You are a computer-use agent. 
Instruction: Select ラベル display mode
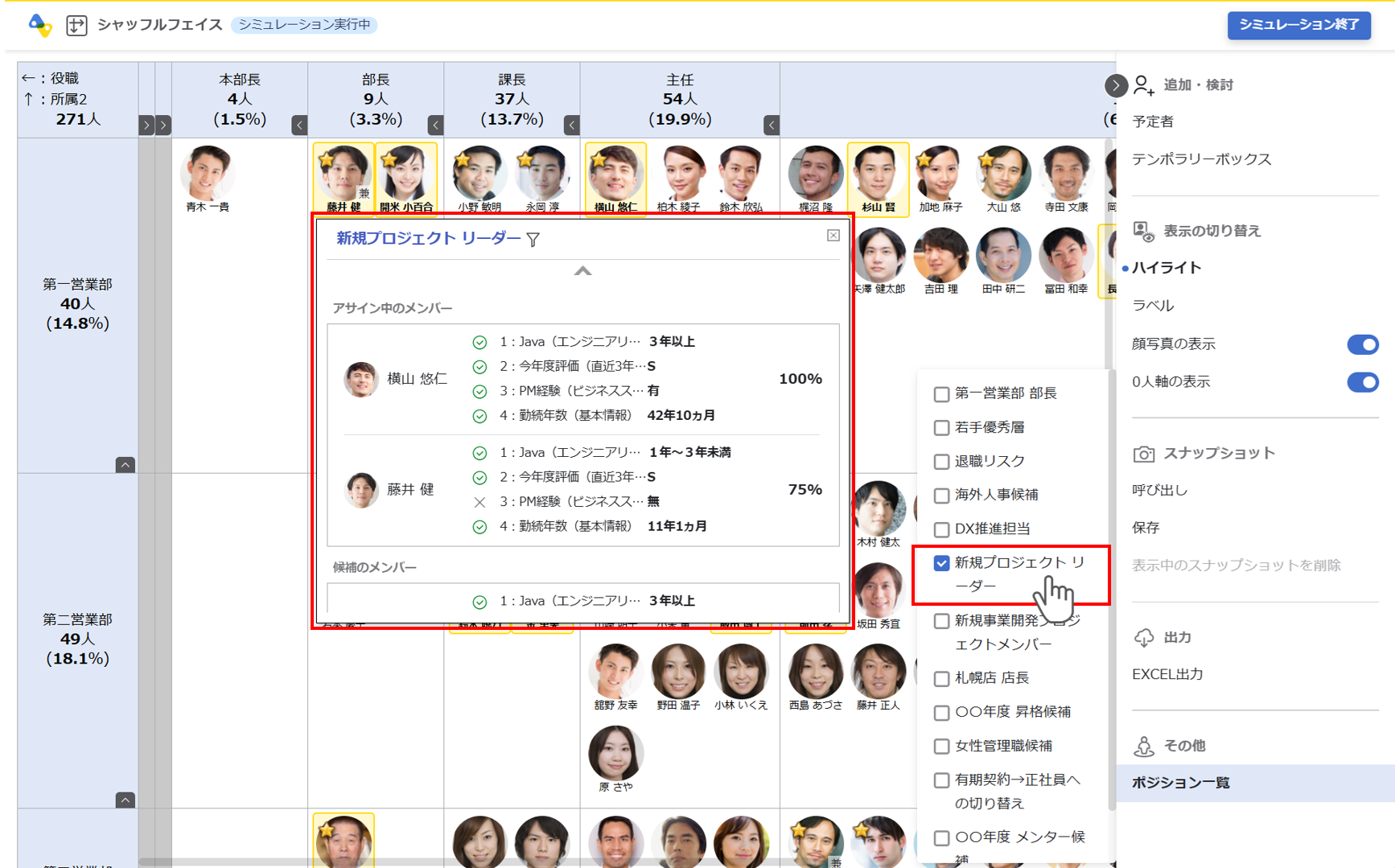tap(1153, 306)
